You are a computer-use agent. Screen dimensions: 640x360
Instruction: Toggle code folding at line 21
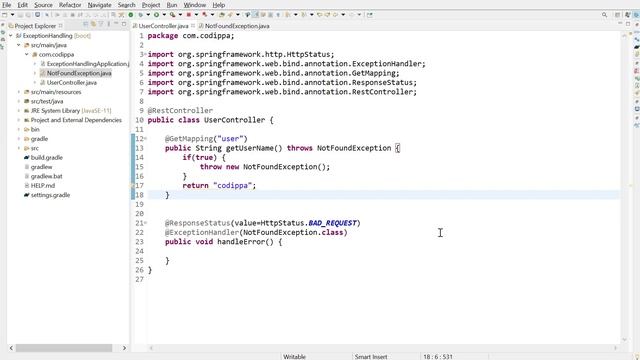146,223
